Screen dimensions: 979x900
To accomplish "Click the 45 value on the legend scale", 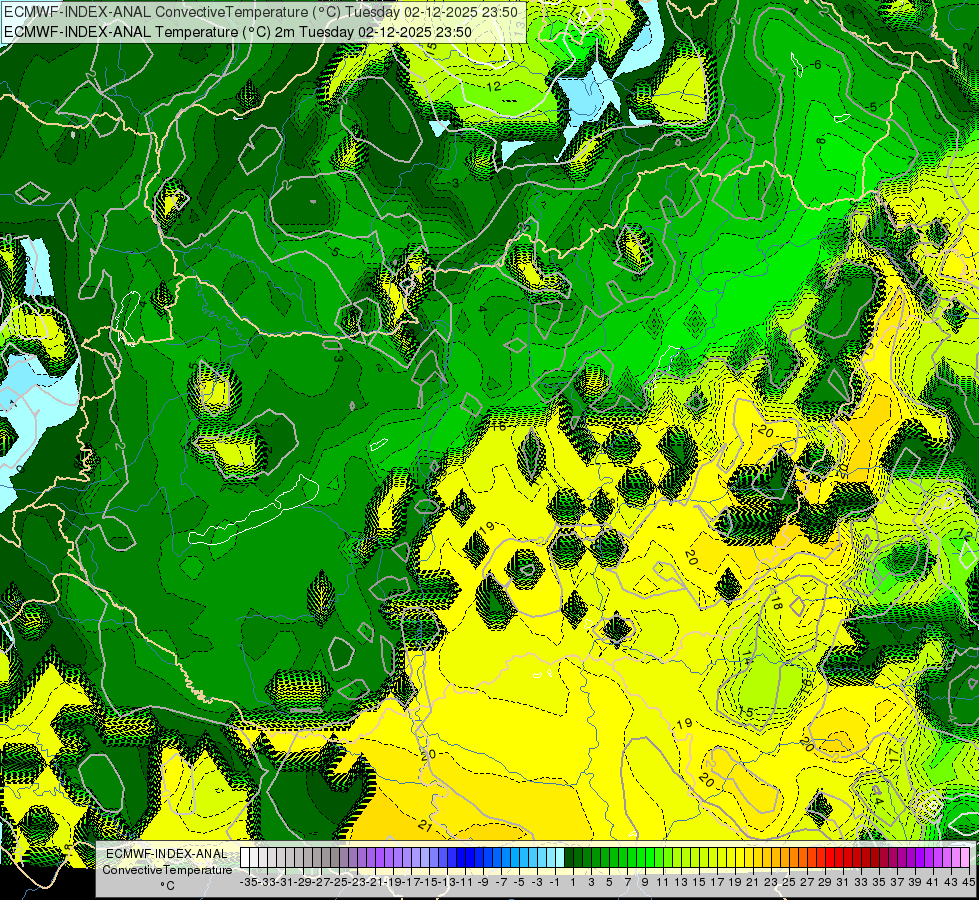I will point(968,882).
